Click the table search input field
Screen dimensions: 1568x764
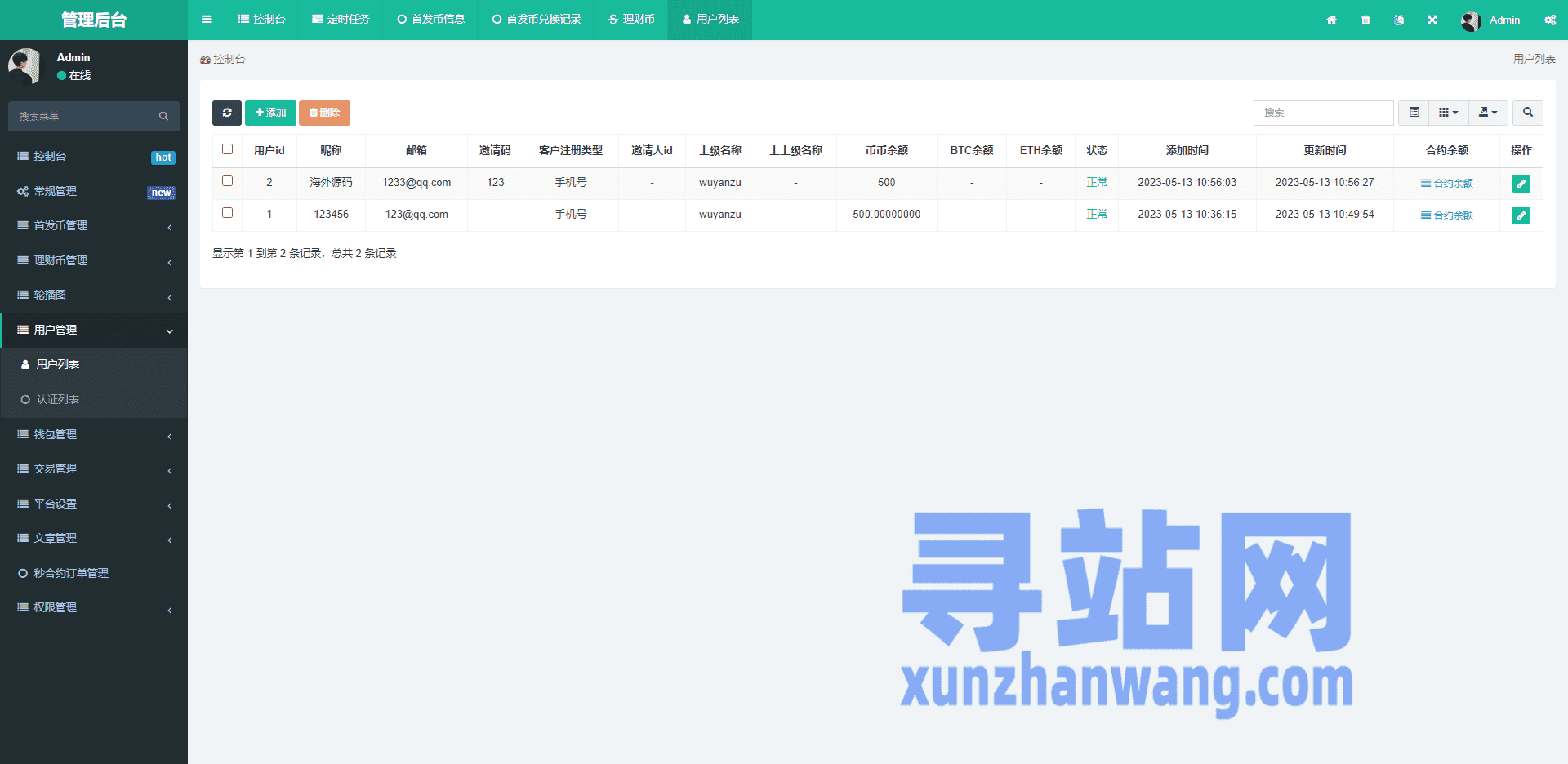(1323, 113)
